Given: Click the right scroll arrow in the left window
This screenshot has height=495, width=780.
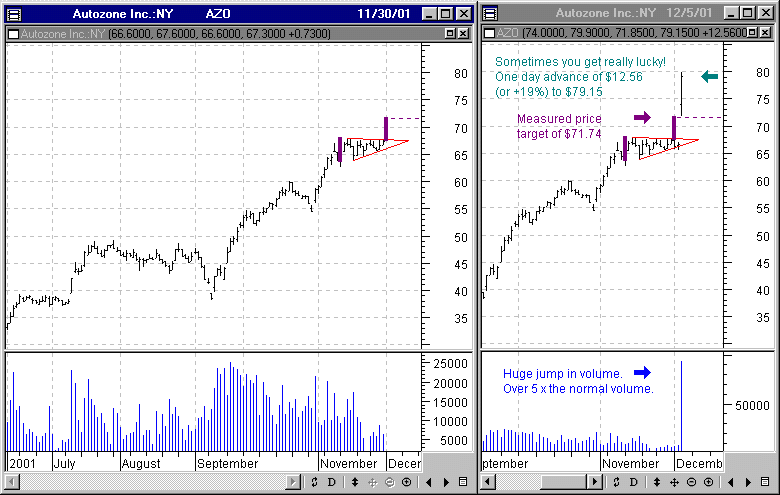Looking at the screenshot, I should point(293,482).
